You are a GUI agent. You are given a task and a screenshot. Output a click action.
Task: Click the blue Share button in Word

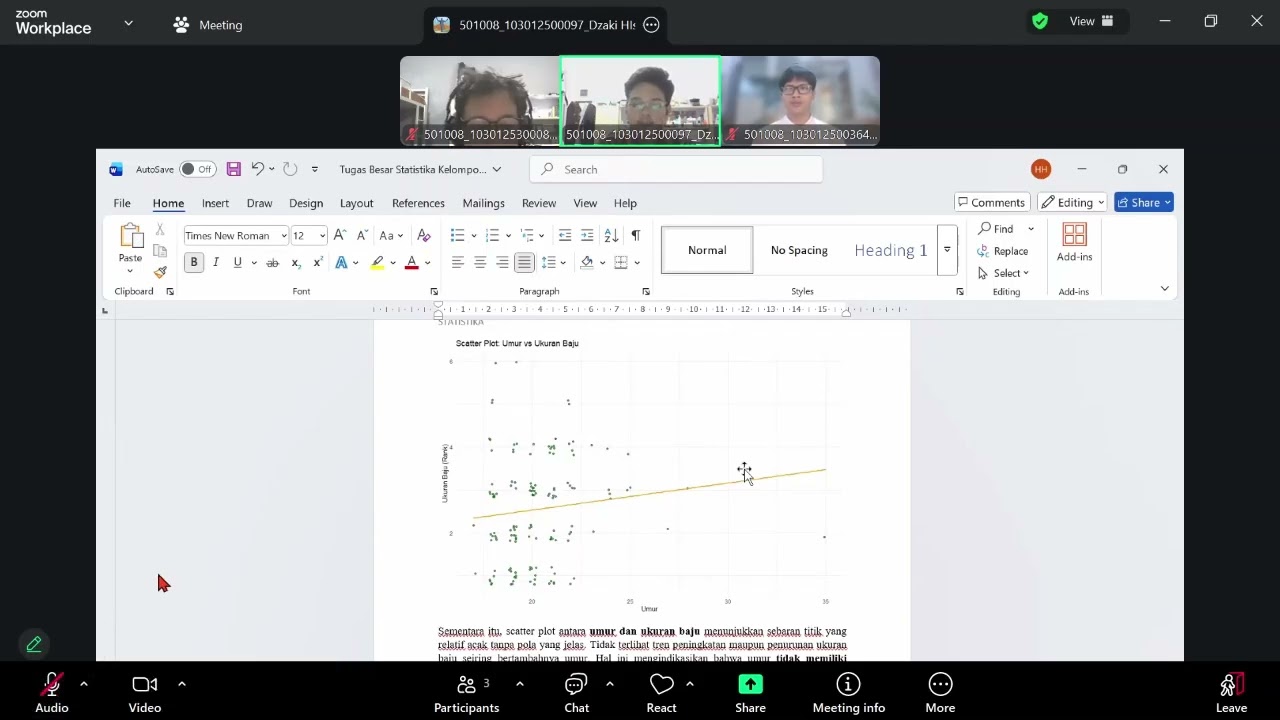pos(1143,202)
